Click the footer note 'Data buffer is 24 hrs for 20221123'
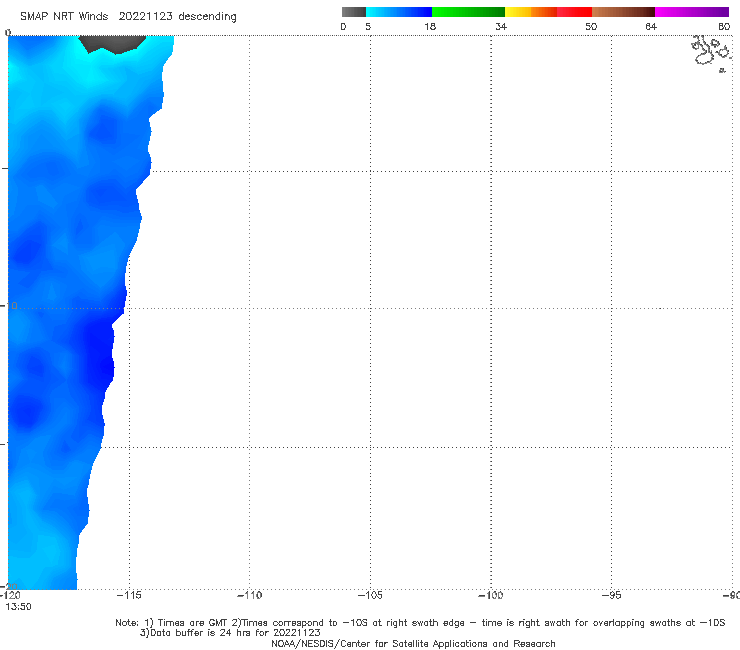This screenshot has width=740, height=650. (230, 633)
